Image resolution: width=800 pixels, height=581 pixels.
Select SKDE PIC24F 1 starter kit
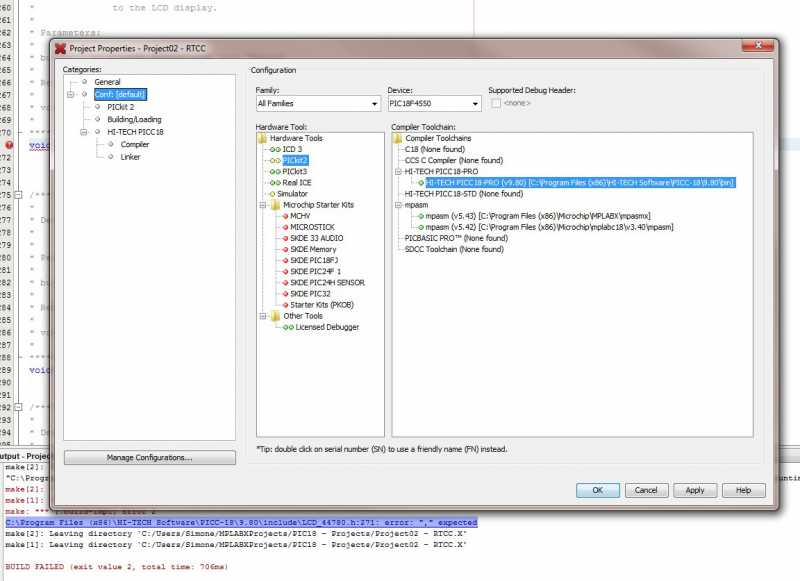click(315, 272)
